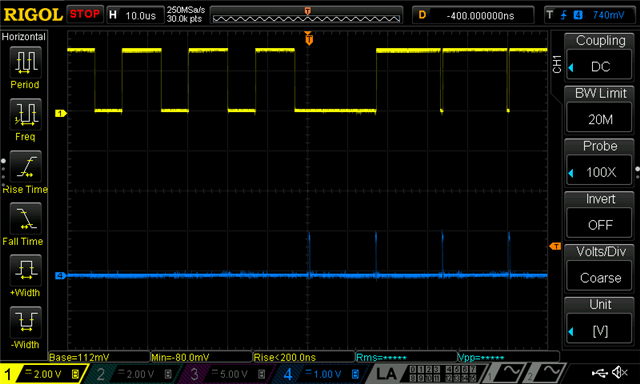The height and width of the screenshot is (384, 640).
Task: Click the waveform memory overview bar
Action: click(307, 16)
